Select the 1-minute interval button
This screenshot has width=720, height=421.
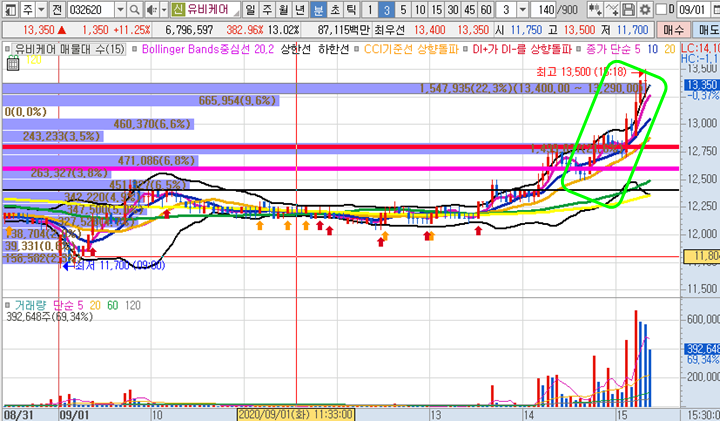tap(370, 9)
